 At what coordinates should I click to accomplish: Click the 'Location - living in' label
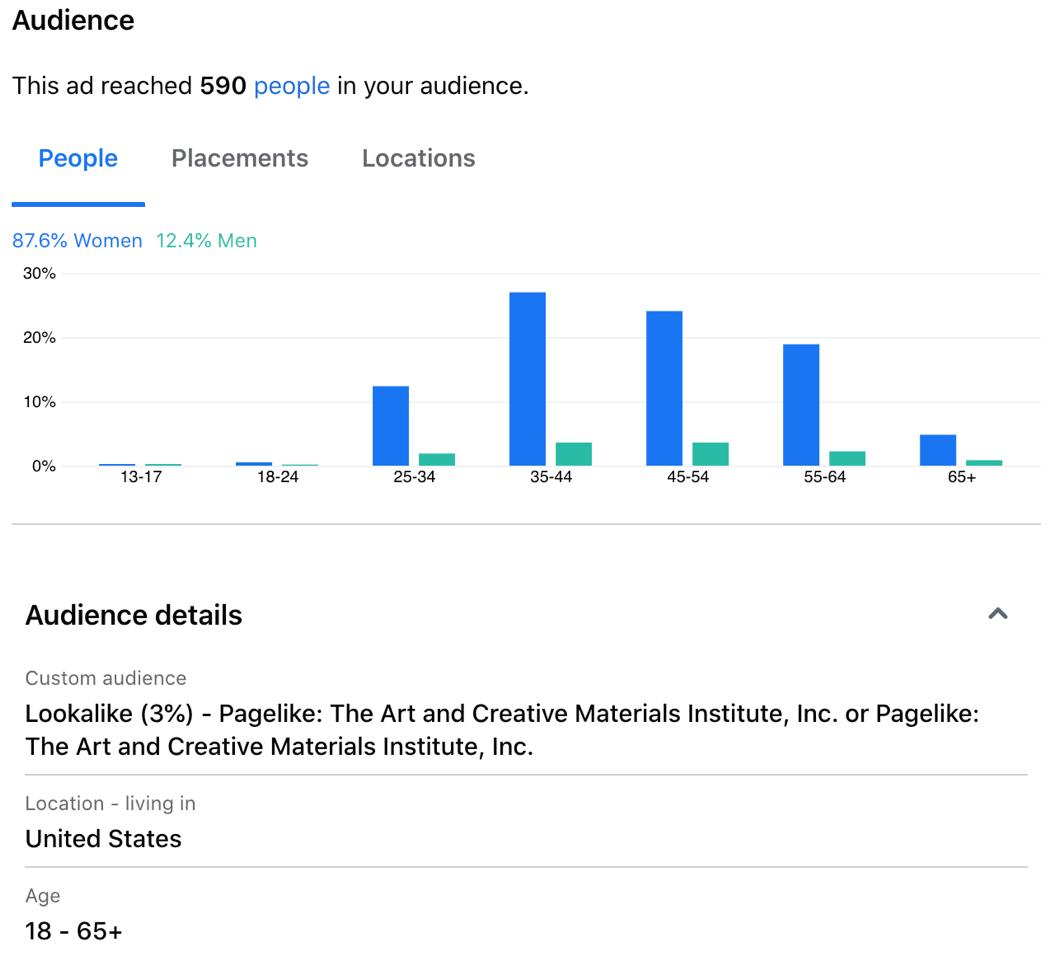click(x=110, y=804)
